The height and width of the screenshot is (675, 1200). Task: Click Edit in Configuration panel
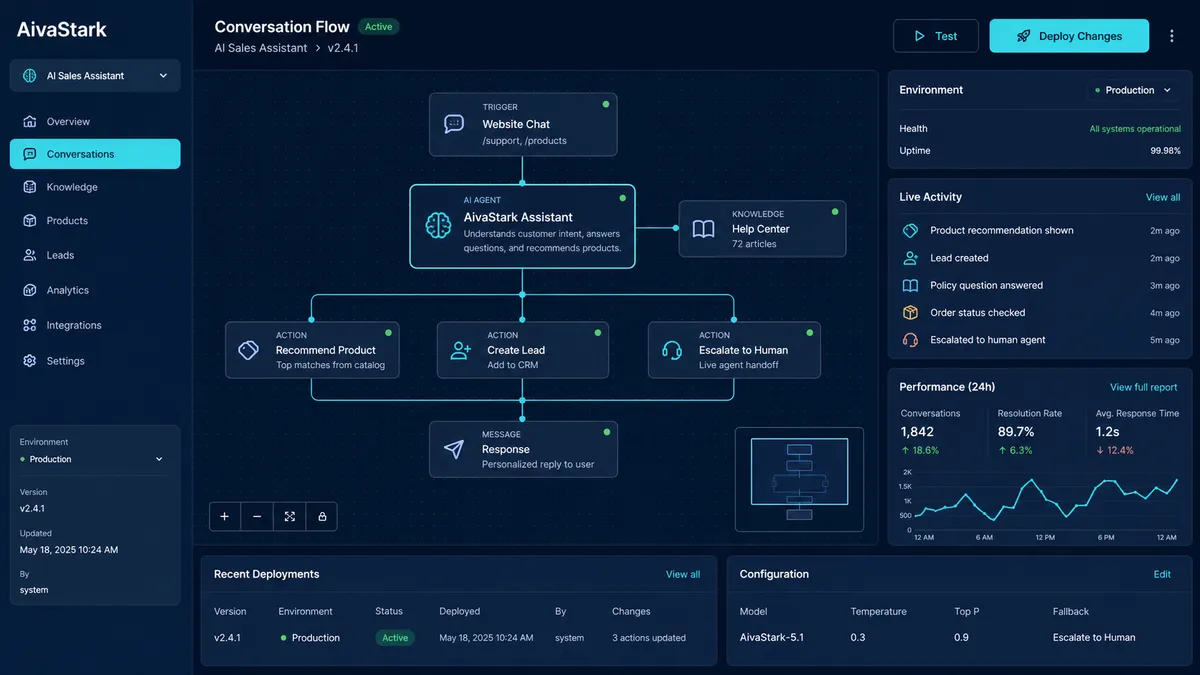pyautogui.click(x=1162, y=574)
